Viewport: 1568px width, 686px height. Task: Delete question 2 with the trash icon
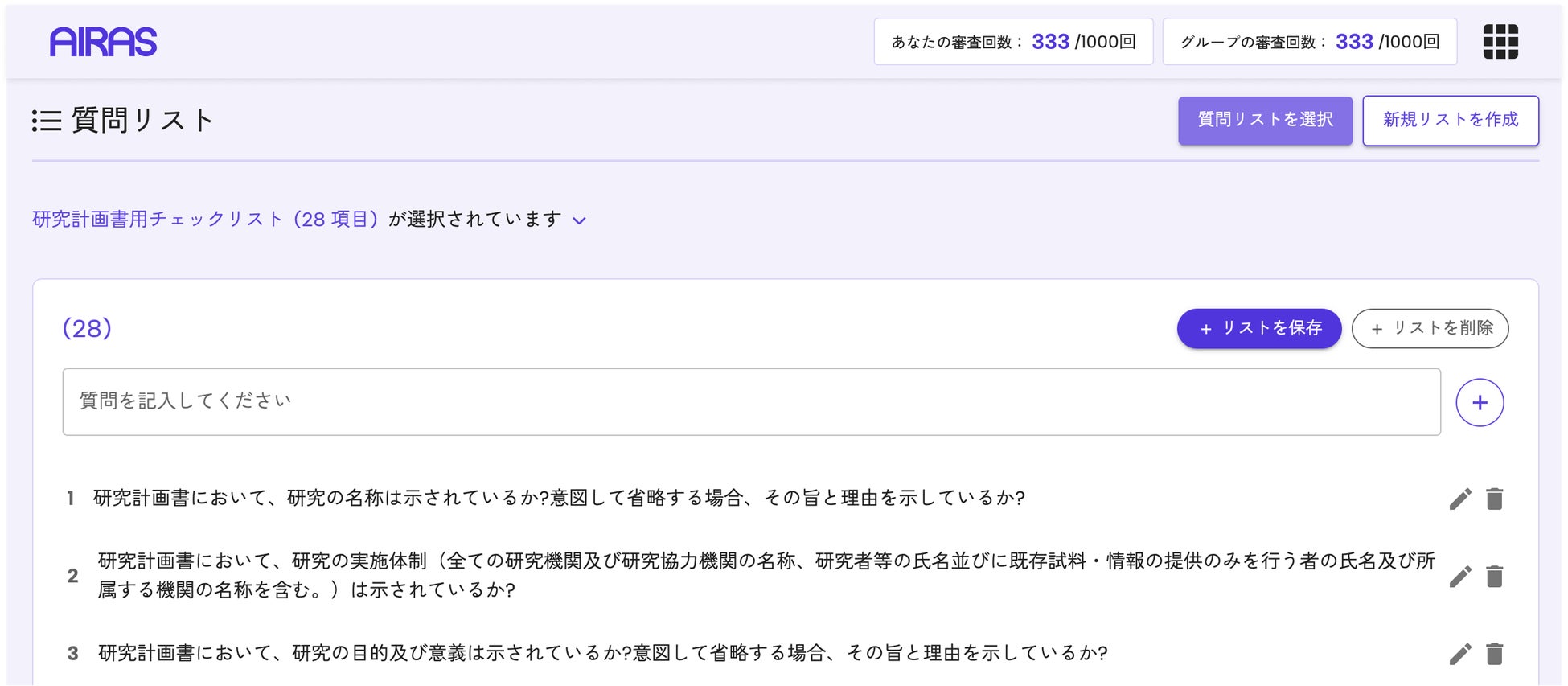pos(1495,576)
